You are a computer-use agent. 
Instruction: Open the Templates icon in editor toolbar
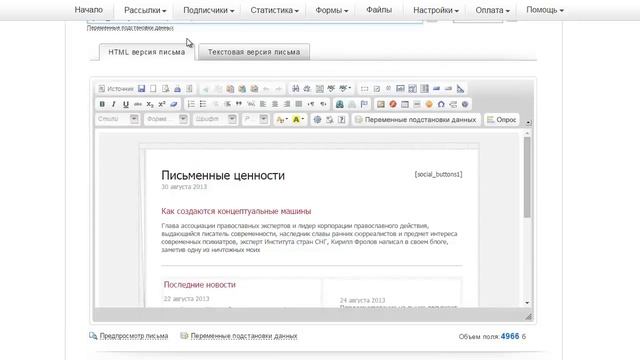[189, 89]
